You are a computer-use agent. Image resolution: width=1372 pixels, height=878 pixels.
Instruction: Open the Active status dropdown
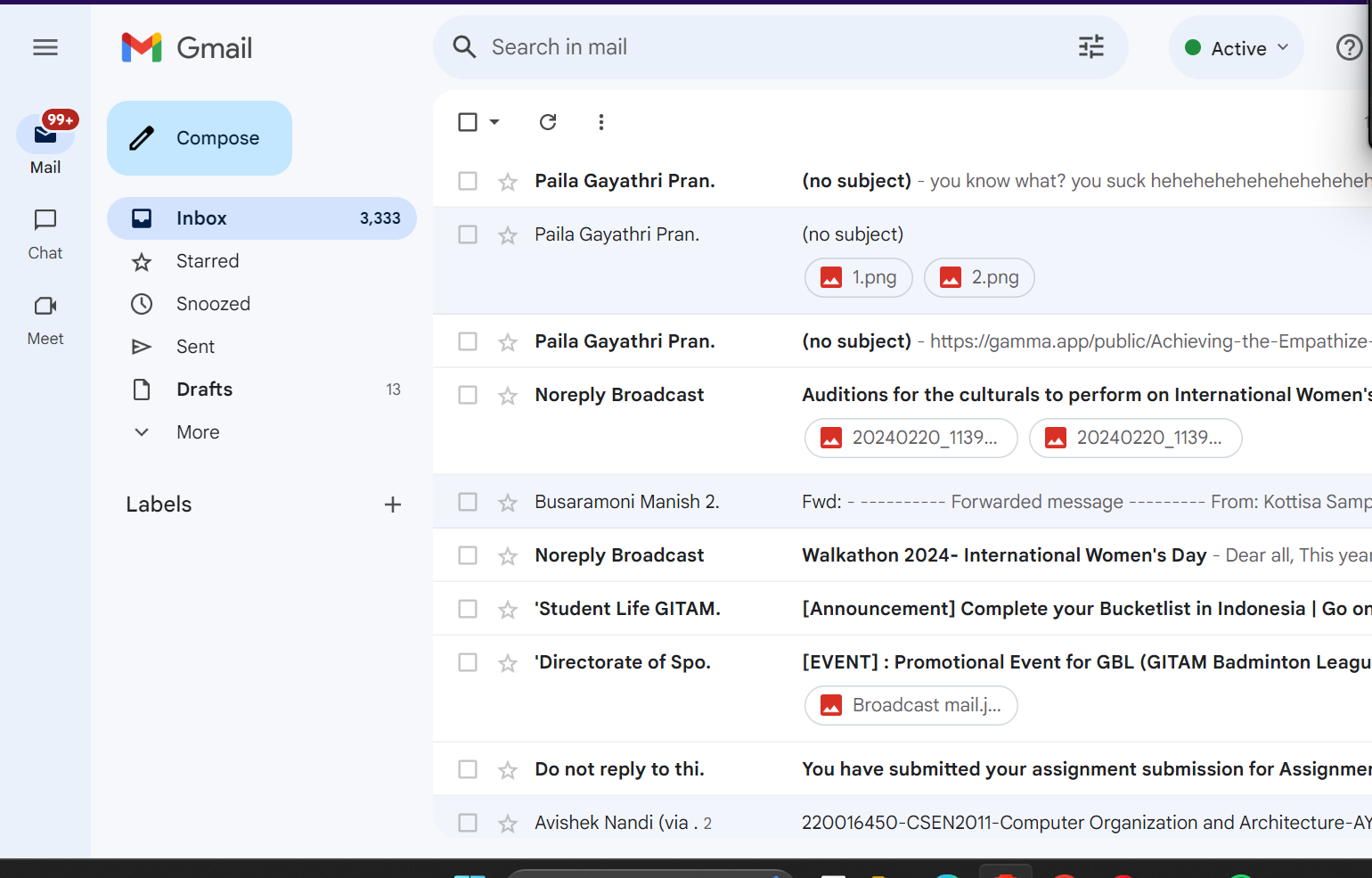coord(1237,48)
